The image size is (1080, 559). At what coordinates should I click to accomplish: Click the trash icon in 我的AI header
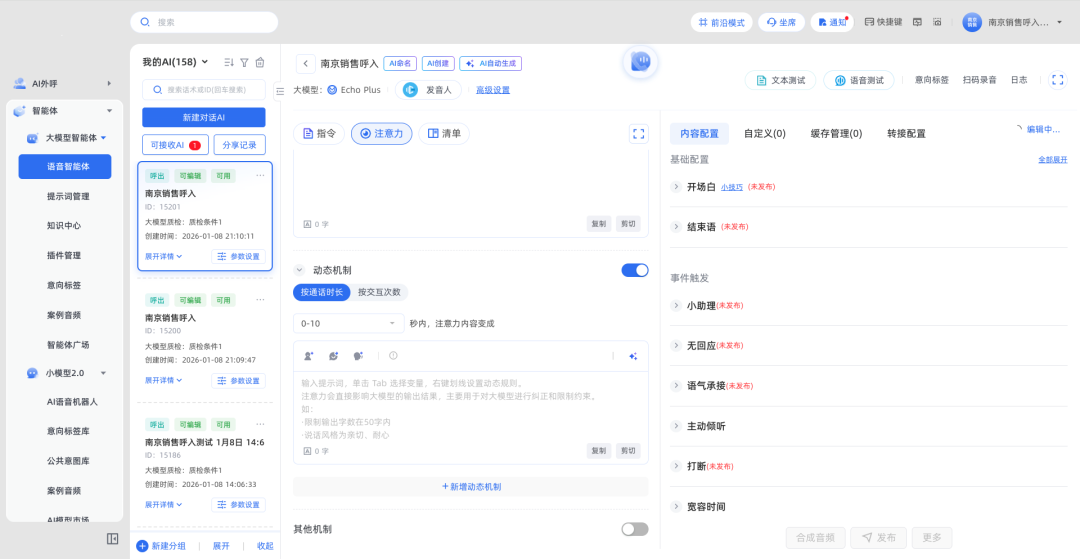[x=260, y=62]
